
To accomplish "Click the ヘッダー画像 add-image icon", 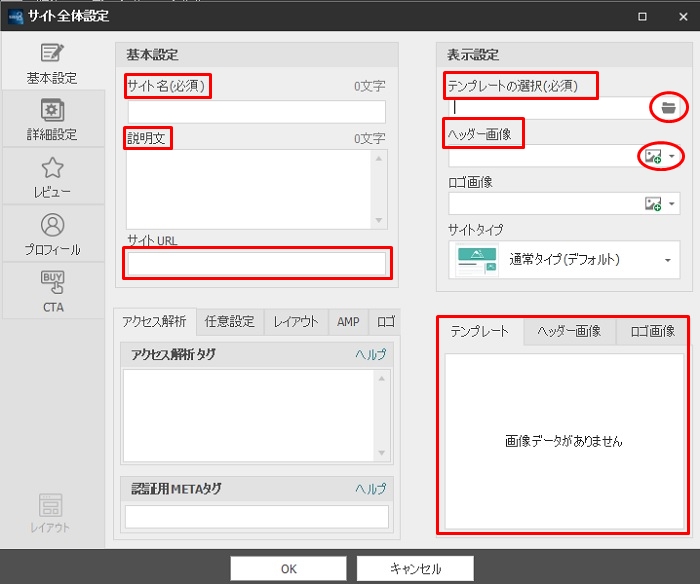I will pos(653,156).
